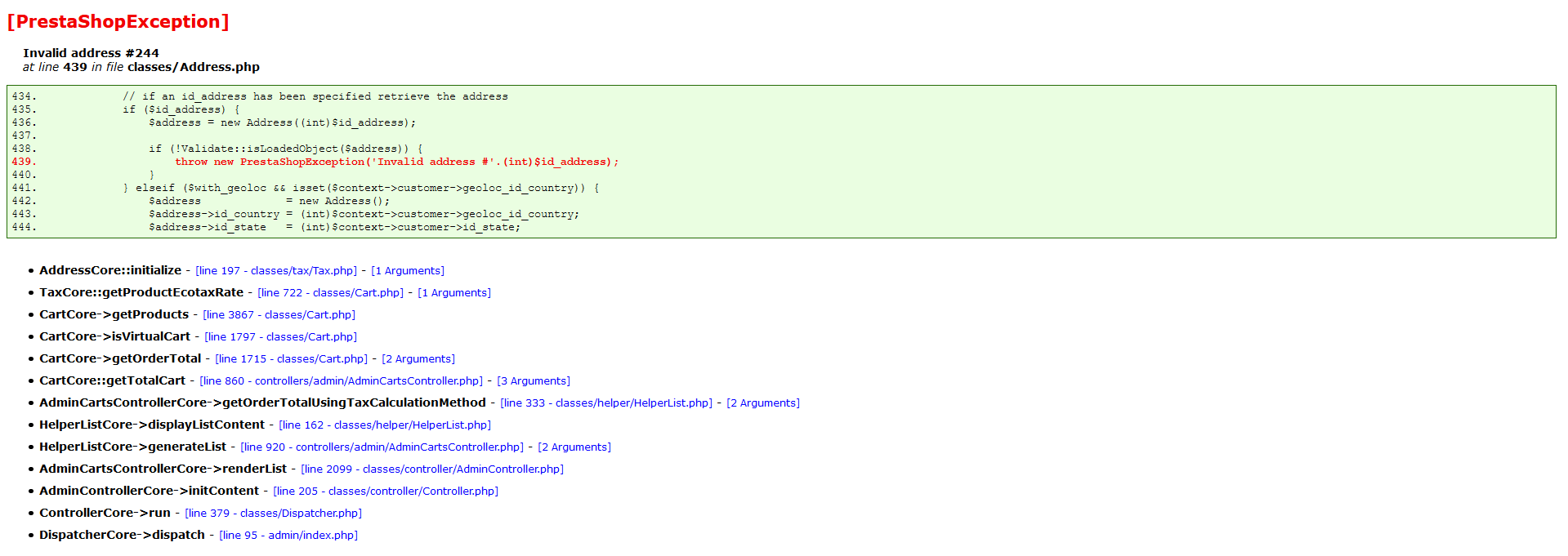Screen dimensions: 1568x556
Task: Click code line 436 new Address statement
Action: (x=283, y=122)
